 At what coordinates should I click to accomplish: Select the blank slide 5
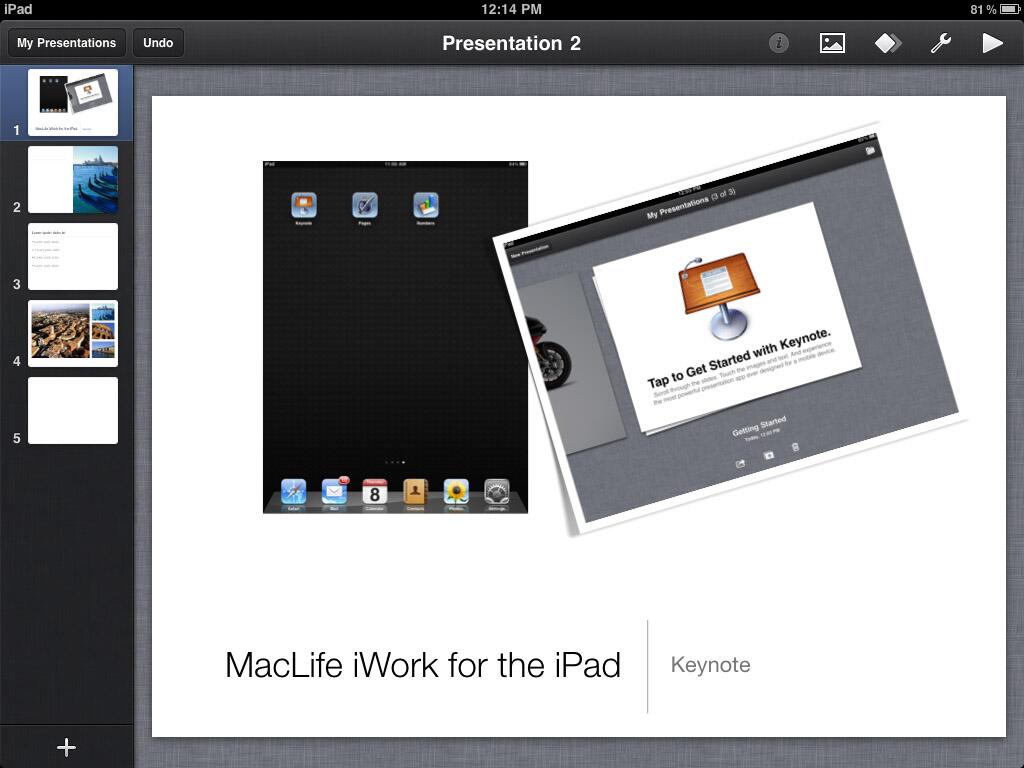click(x=74, y=410)
